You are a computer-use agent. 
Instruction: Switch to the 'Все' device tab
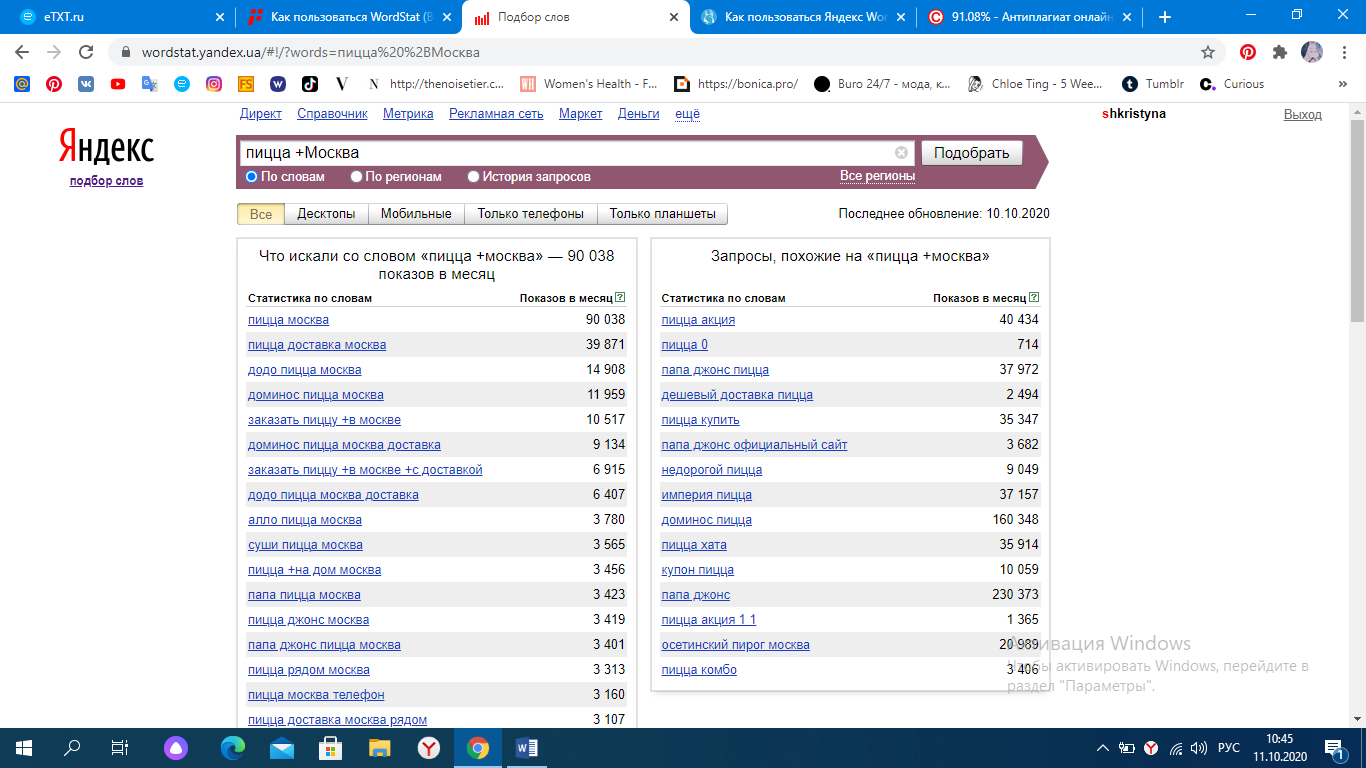pos(261,214)
